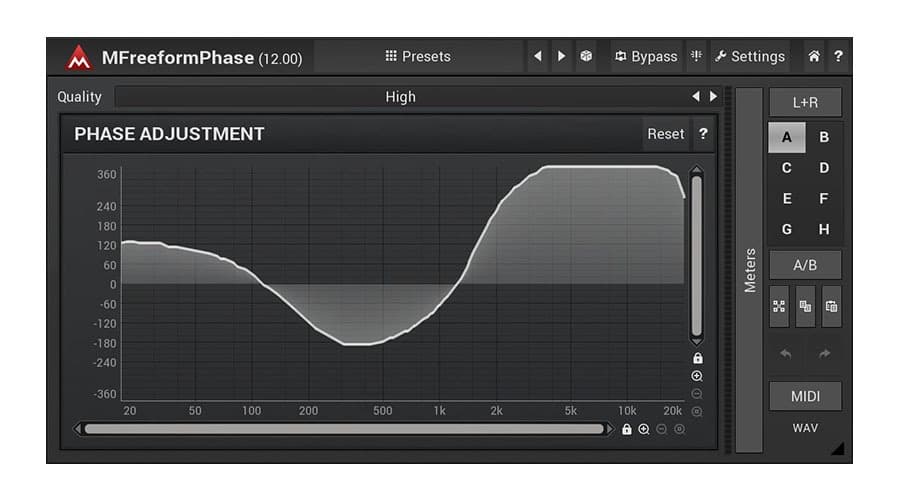
Task: Click the paste preset icon
Action: 832,307
